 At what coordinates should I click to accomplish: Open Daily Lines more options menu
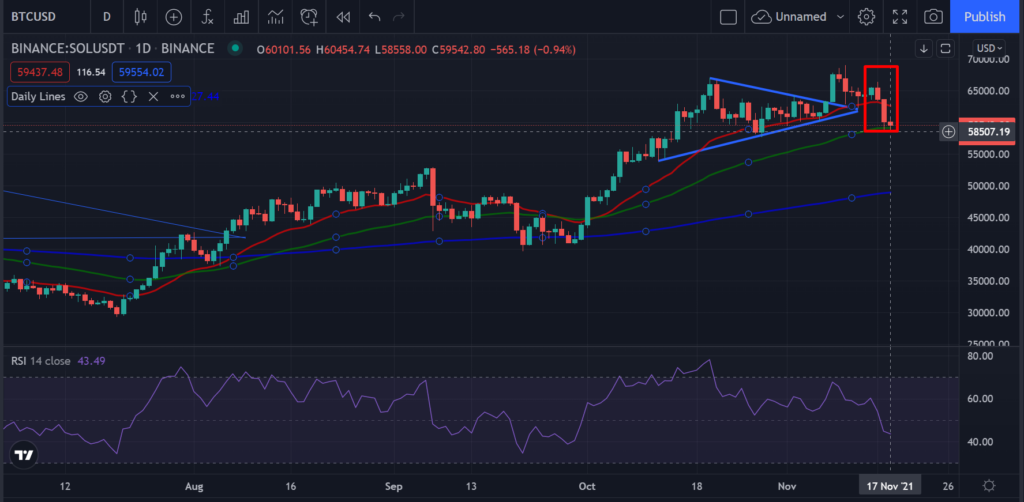178,97
